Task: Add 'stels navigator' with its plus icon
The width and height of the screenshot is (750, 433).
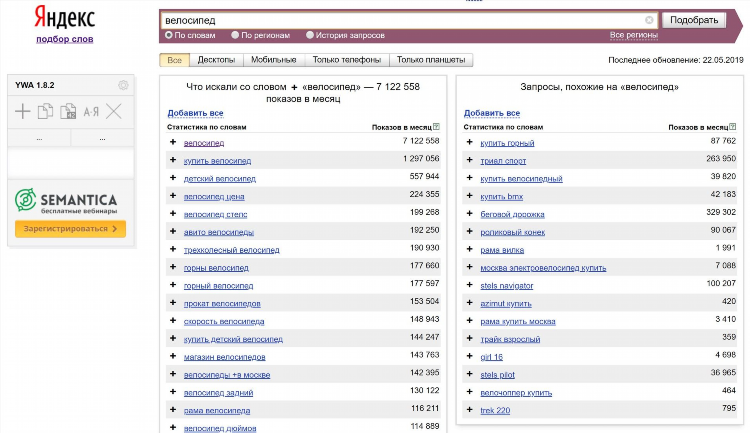Action: [470, 285]
